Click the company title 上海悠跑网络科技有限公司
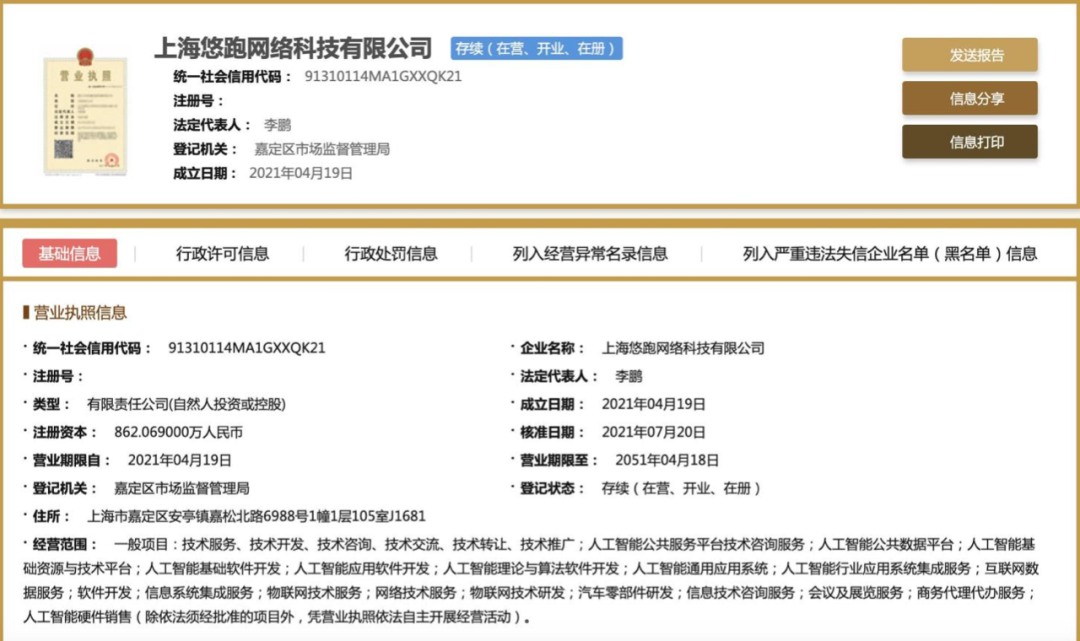Image resolution: width=1080 pixels, height=641 pixels. pos(293,48)
